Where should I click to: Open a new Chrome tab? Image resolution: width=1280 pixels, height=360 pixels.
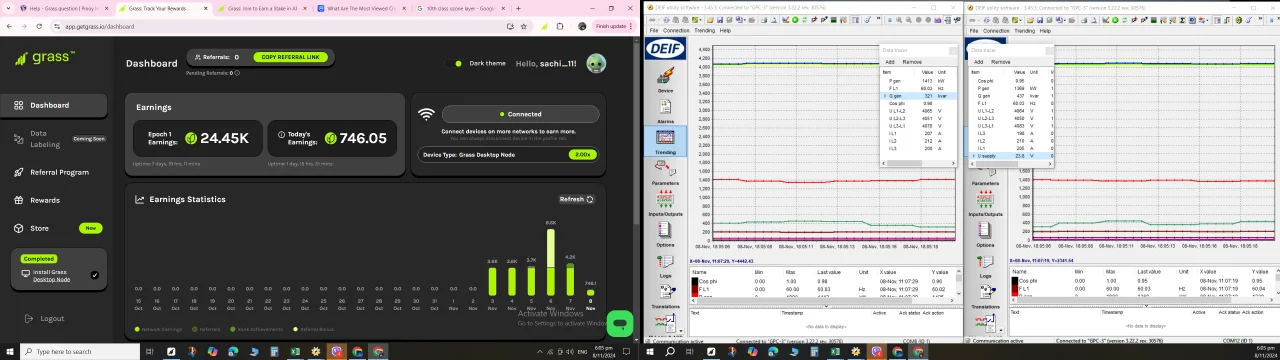(x=518, y=8)
